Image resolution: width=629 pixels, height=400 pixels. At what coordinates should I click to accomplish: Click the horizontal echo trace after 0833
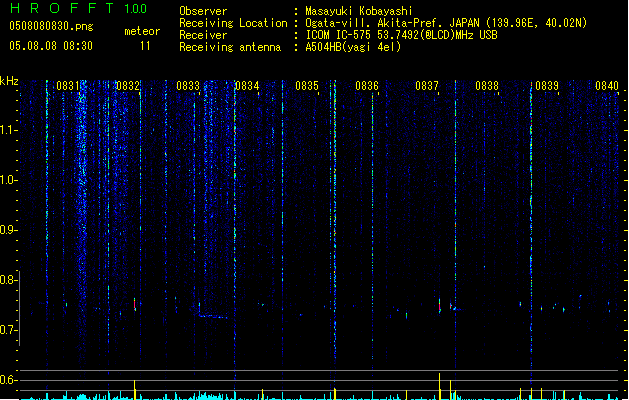pos(213,317)
